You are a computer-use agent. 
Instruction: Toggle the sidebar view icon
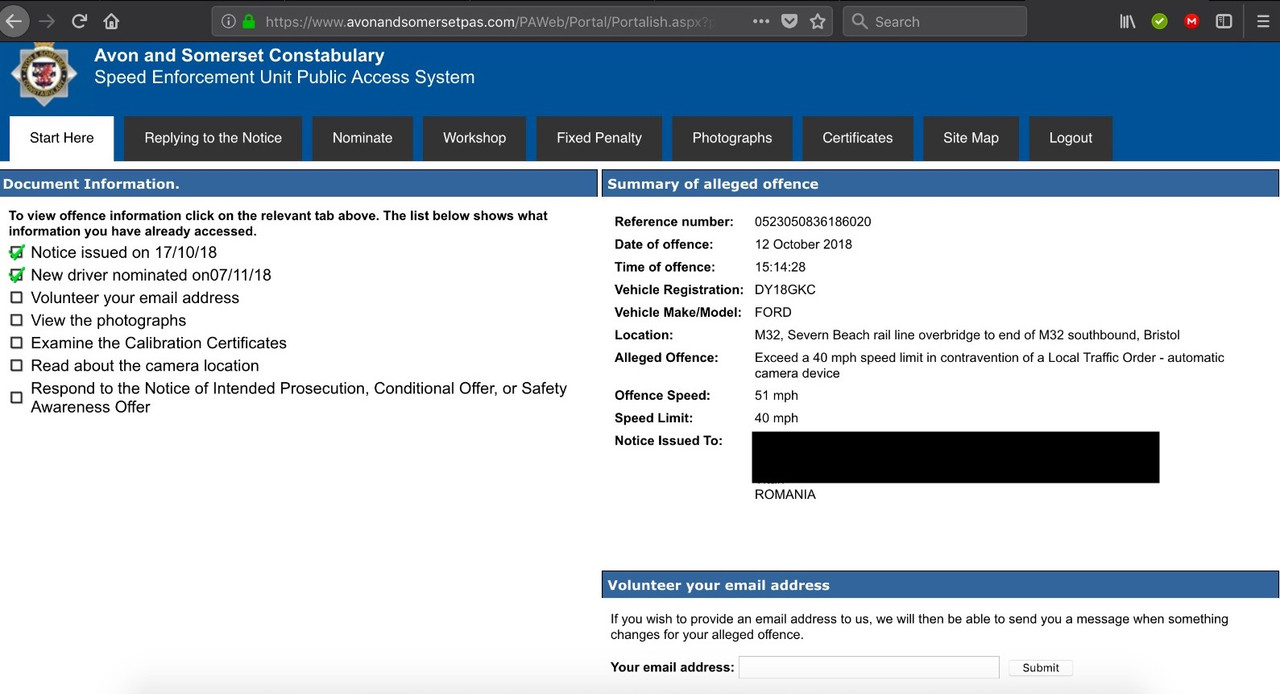point(1223,21)
